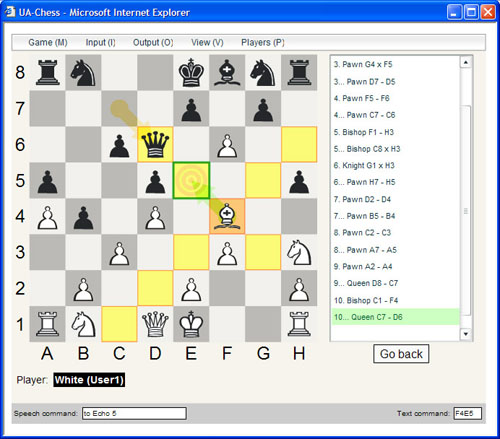Select the black rook on H8
Image resolution: width=500 pixels, height=439 pixels.
[299, 73]
